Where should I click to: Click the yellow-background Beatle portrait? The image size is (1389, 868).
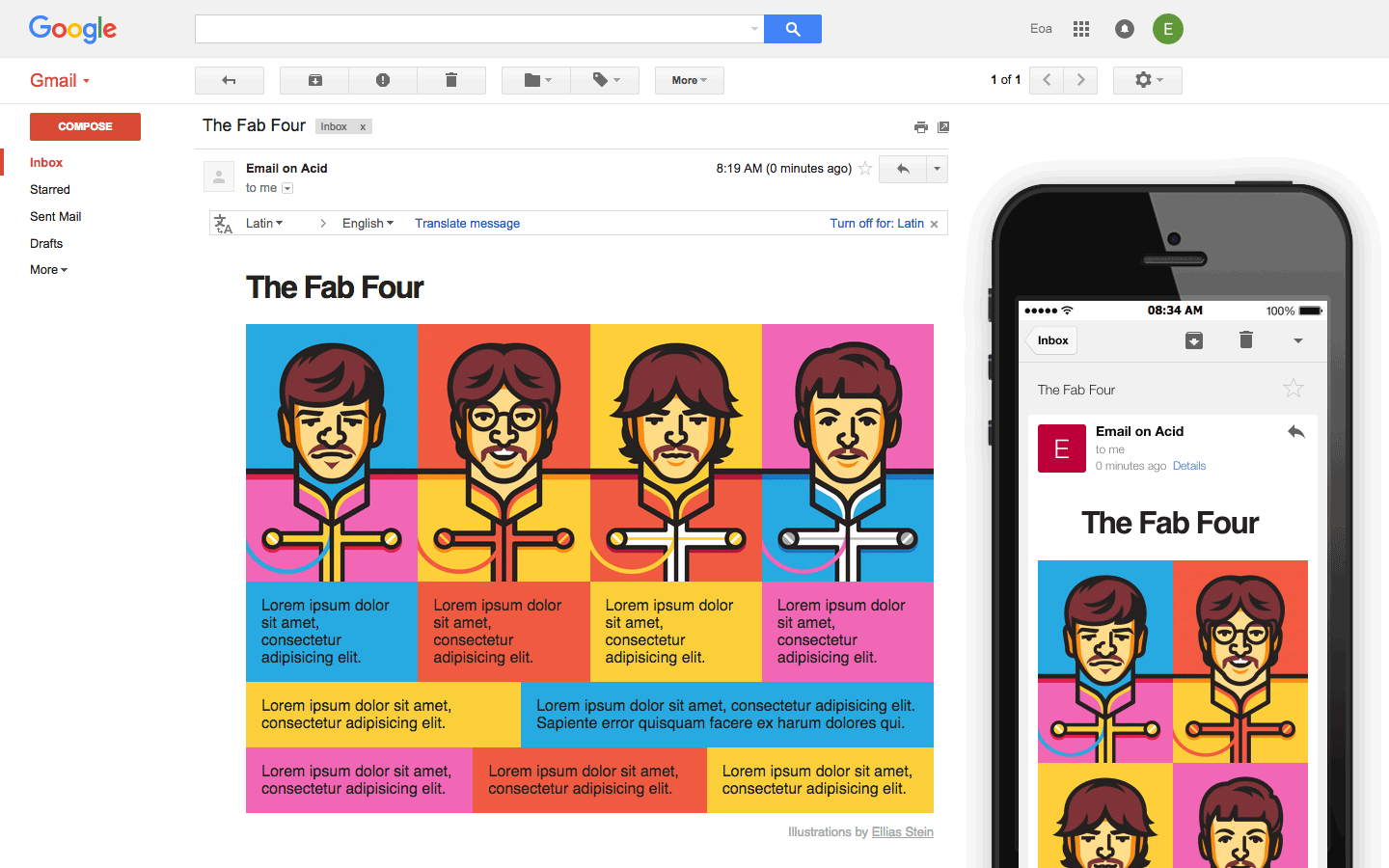(676, 453)
